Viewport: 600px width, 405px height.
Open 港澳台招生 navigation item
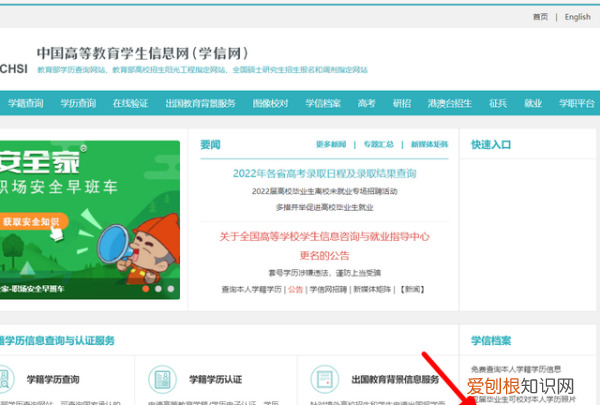pos(450,103)
